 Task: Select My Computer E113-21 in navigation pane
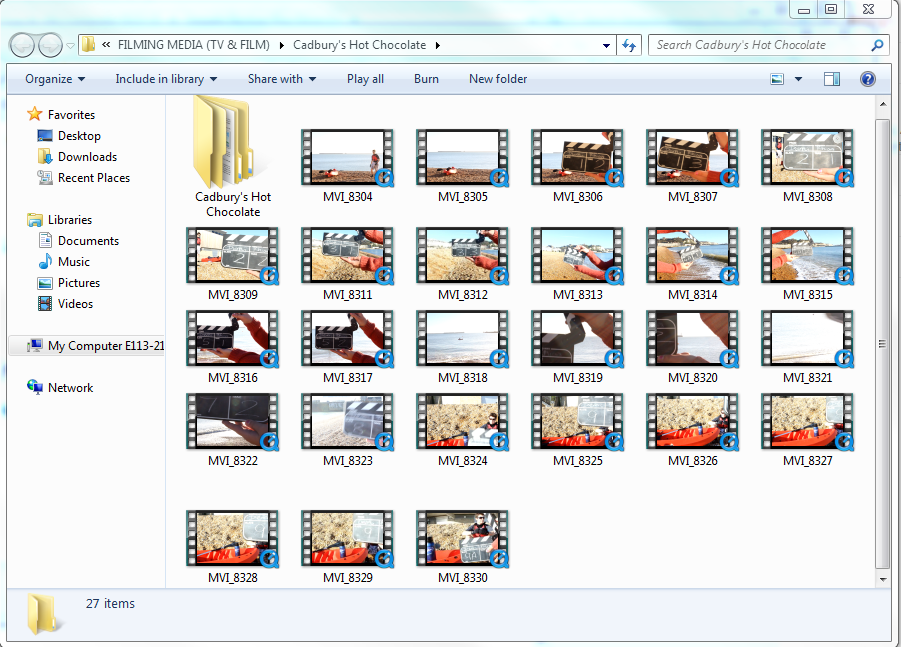click(x=95, y=346)
